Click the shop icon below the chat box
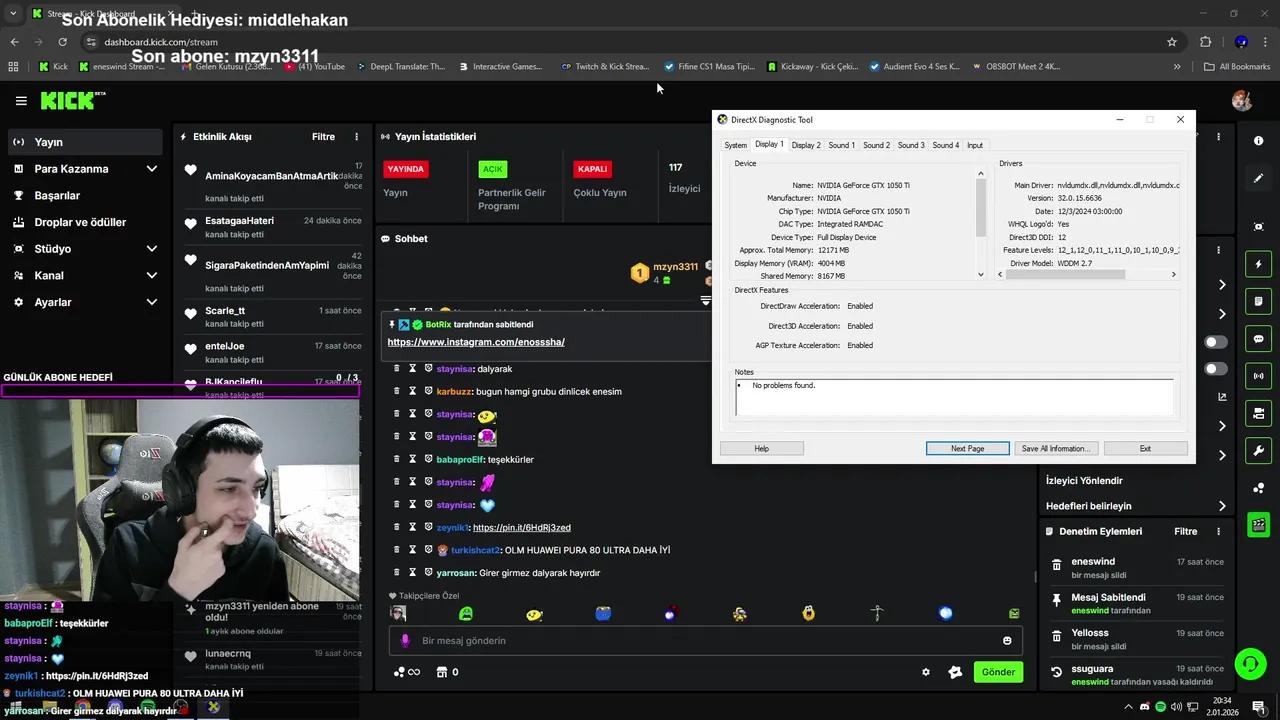The height and width of the screenshot is (720, 1280). coord(442,672)
